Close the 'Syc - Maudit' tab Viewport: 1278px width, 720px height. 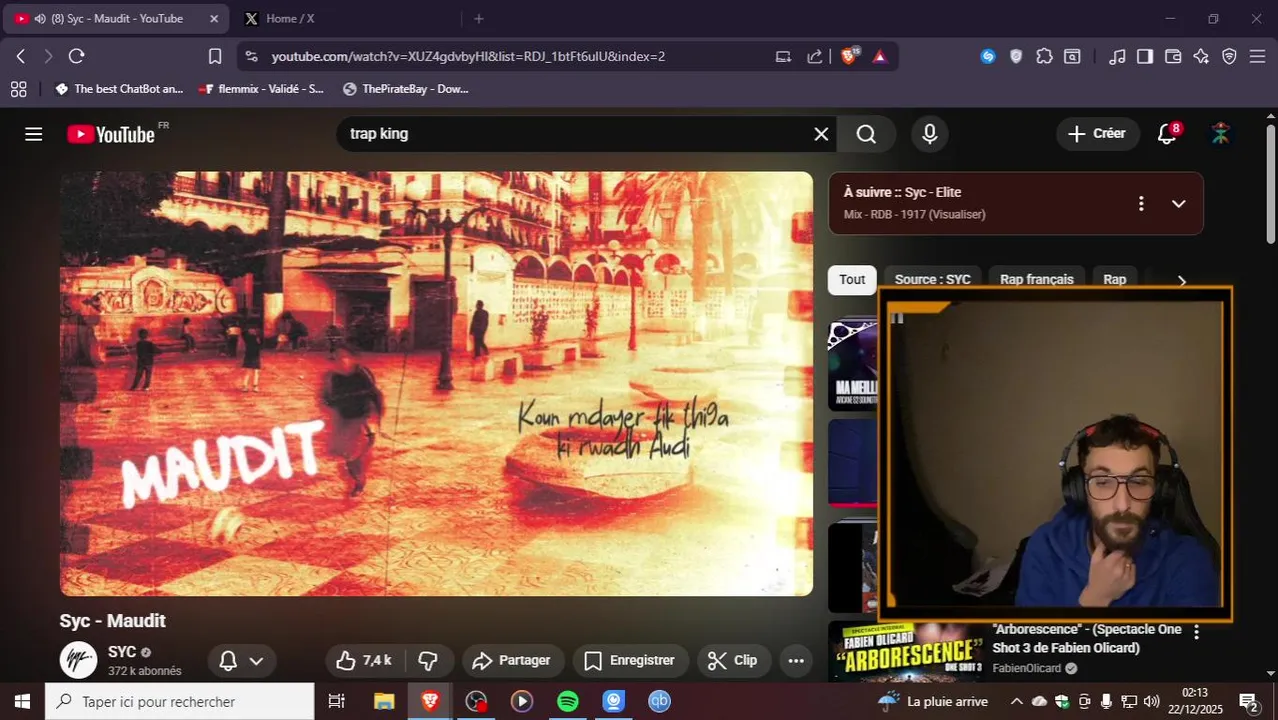click(214, 19)
